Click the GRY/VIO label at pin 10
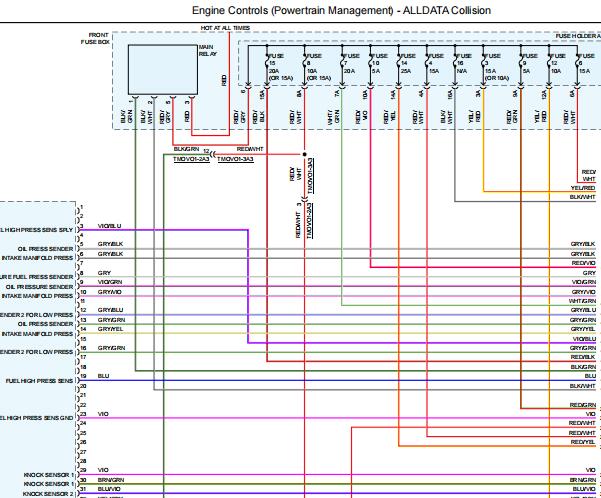 (110, 292)
